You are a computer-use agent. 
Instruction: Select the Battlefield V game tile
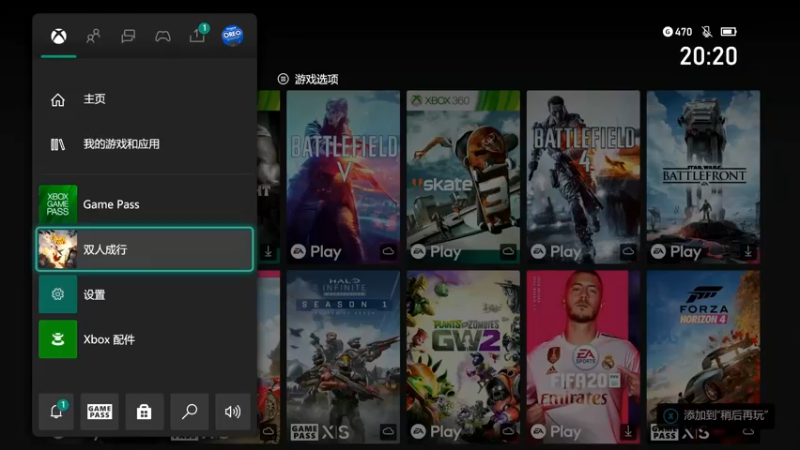343,177
